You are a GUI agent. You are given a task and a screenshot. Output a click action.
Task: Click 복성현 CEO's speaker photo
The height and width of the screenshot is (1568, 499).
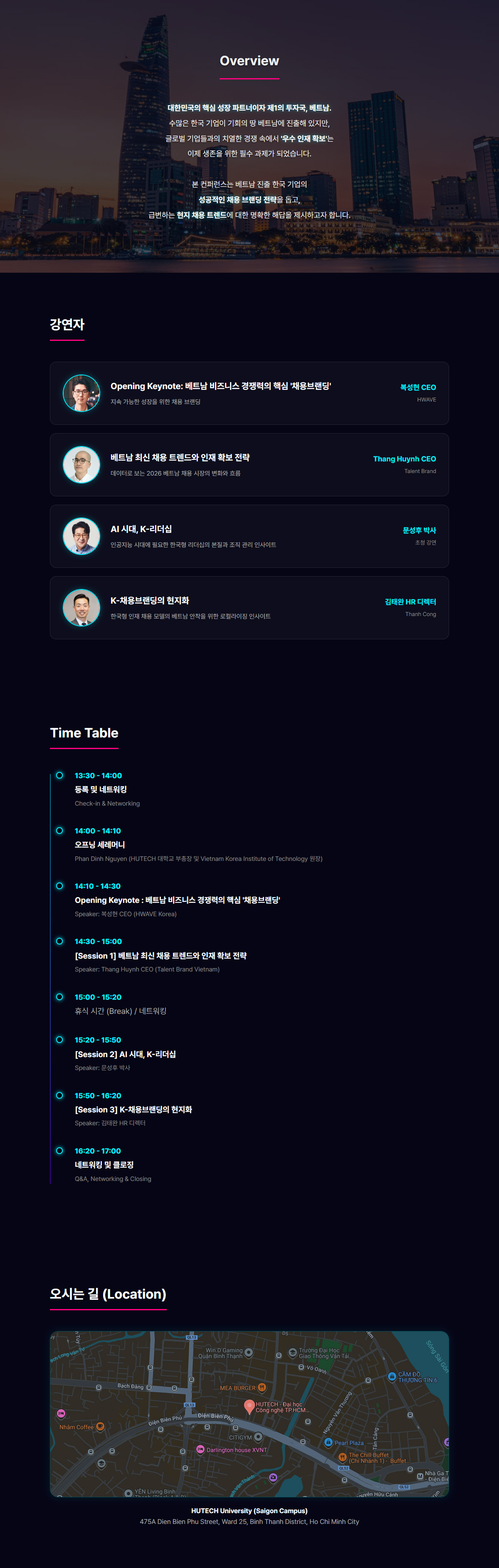pos(82,393)
